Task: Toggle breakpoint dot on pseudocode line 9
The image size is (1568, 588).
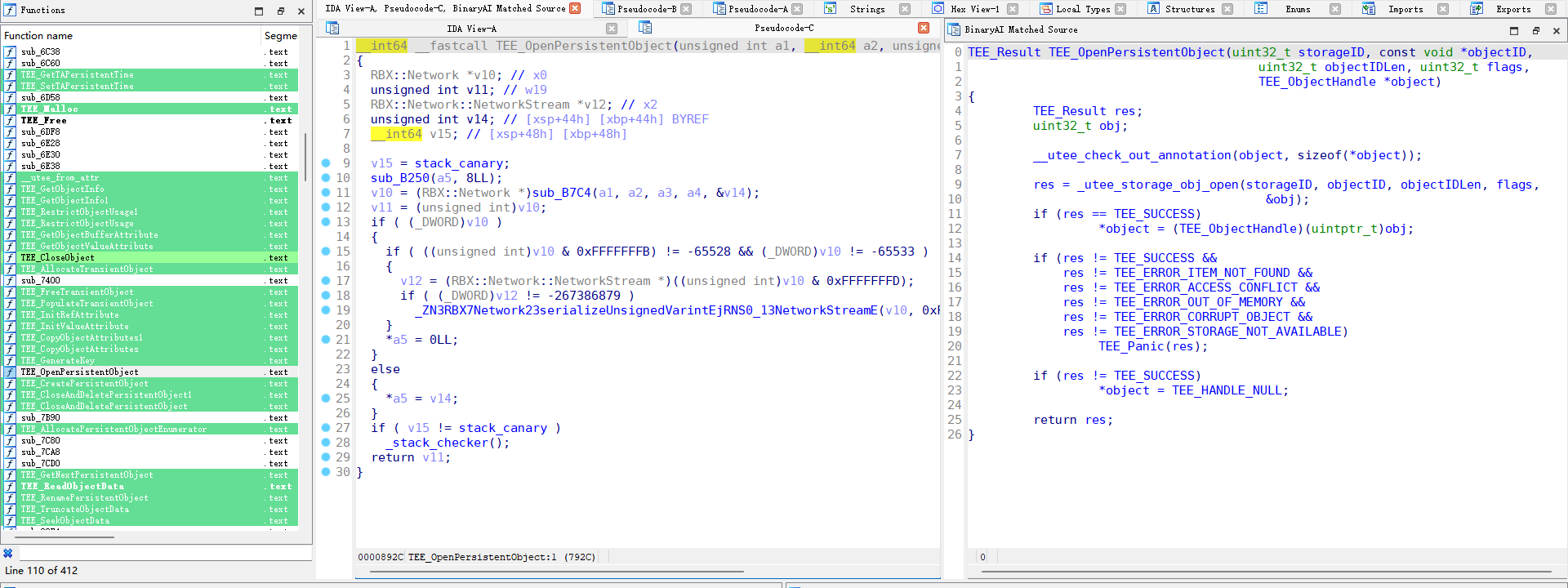Action: point(326,163)
